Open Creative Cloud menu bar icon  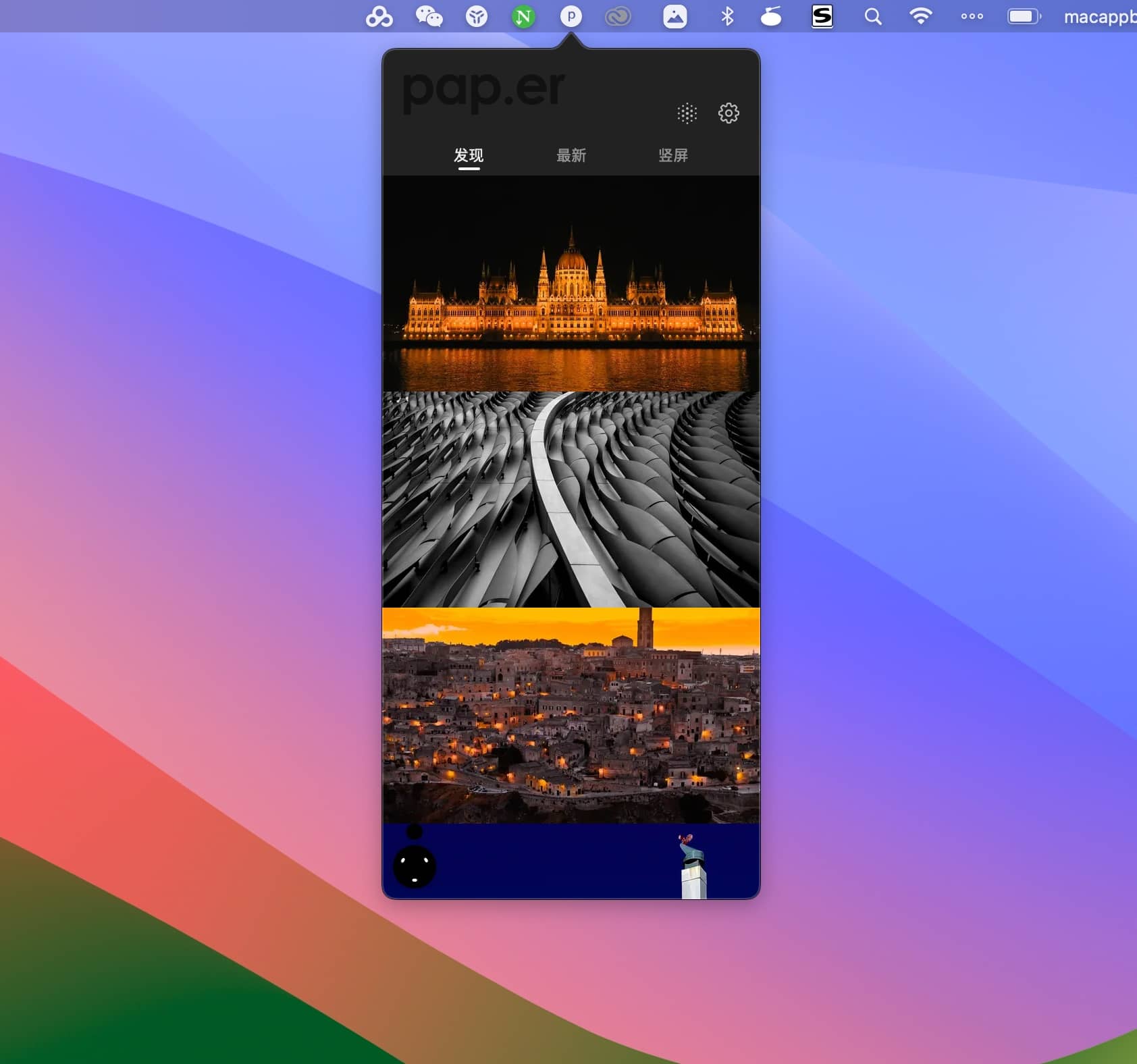coord(618,16)
